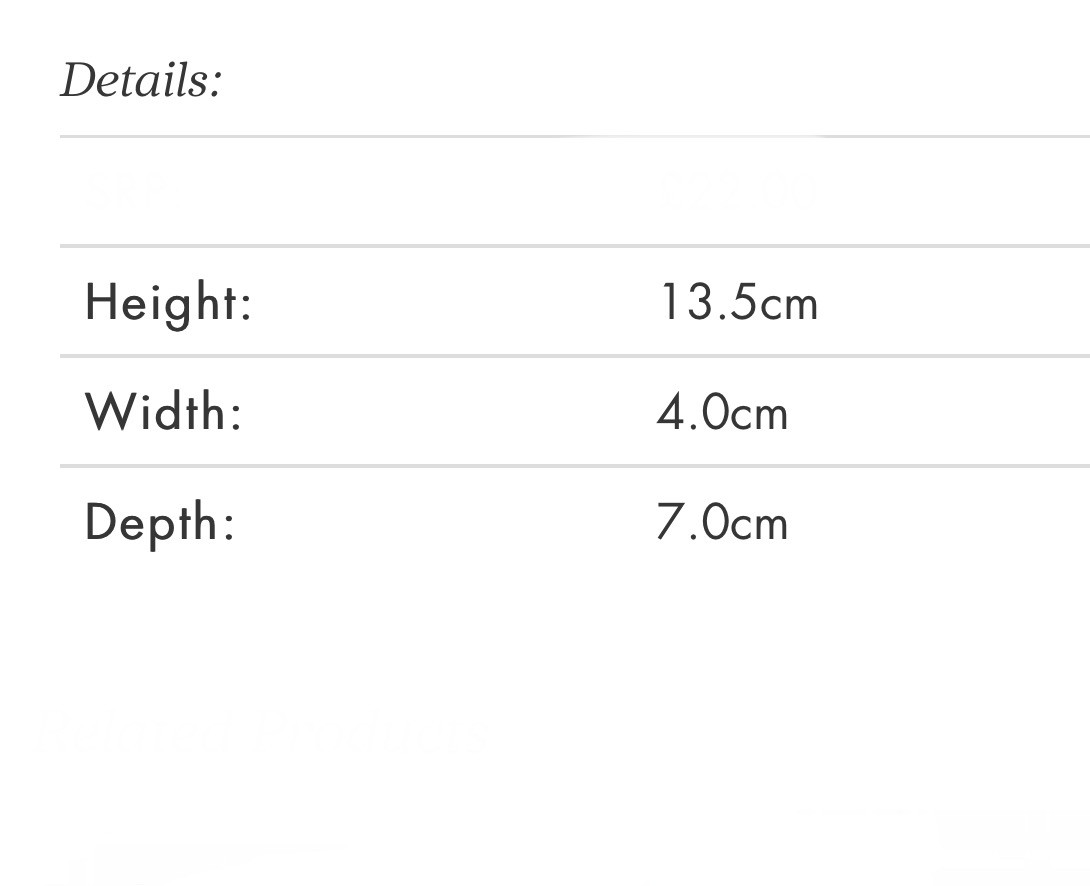
Task: Click the italic Details: heading
Action: pos(141,80)
